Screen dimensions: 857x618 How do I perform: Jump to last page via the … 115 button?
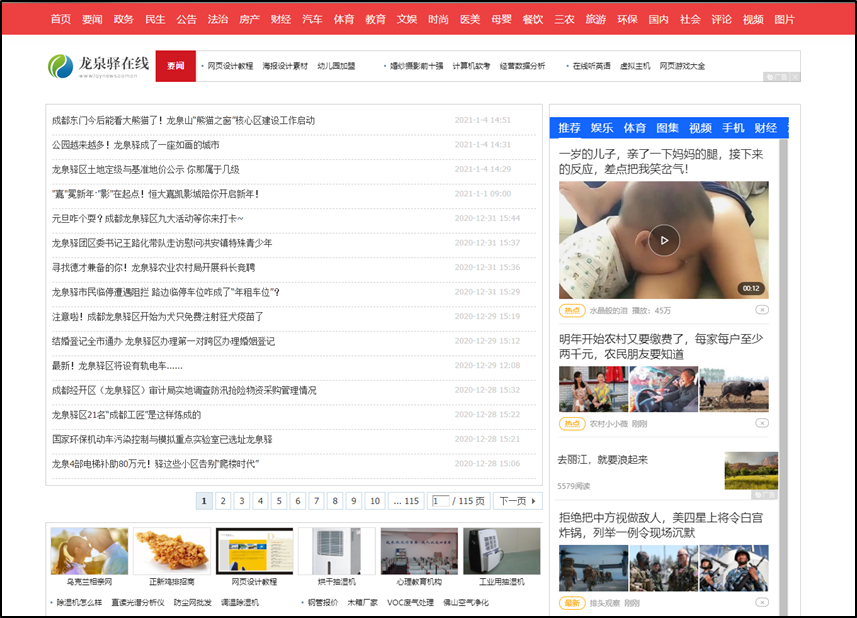406,501
